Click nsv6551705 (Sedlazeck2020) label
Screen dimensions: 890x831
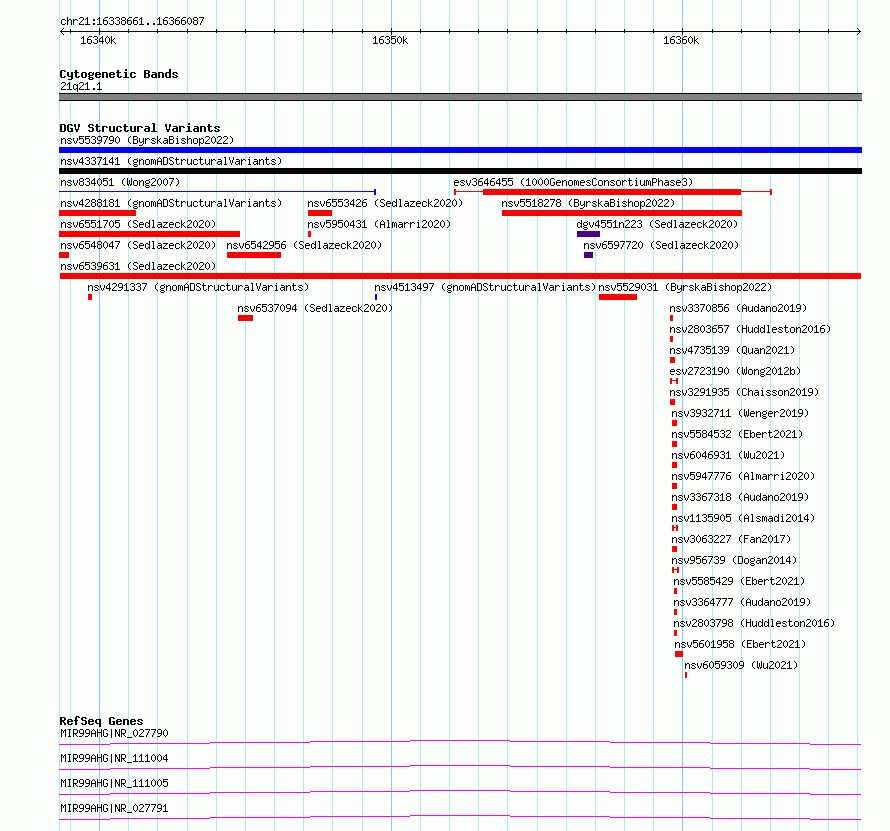tap(138, 224)
